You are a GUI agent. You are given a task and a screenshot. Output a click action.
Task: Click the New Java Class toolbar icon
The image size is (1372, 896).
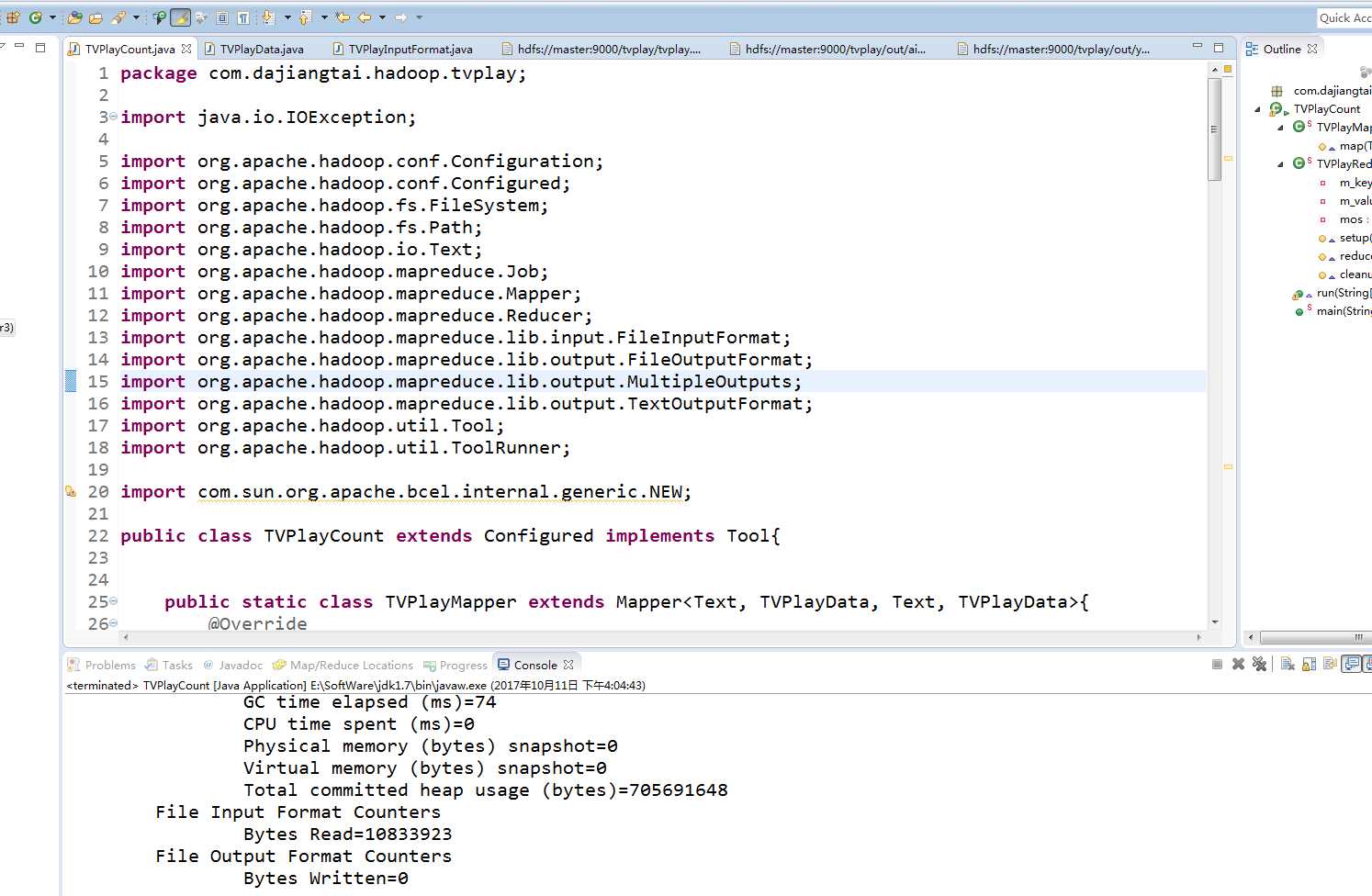pyautogui.click(x=35, y=17)
